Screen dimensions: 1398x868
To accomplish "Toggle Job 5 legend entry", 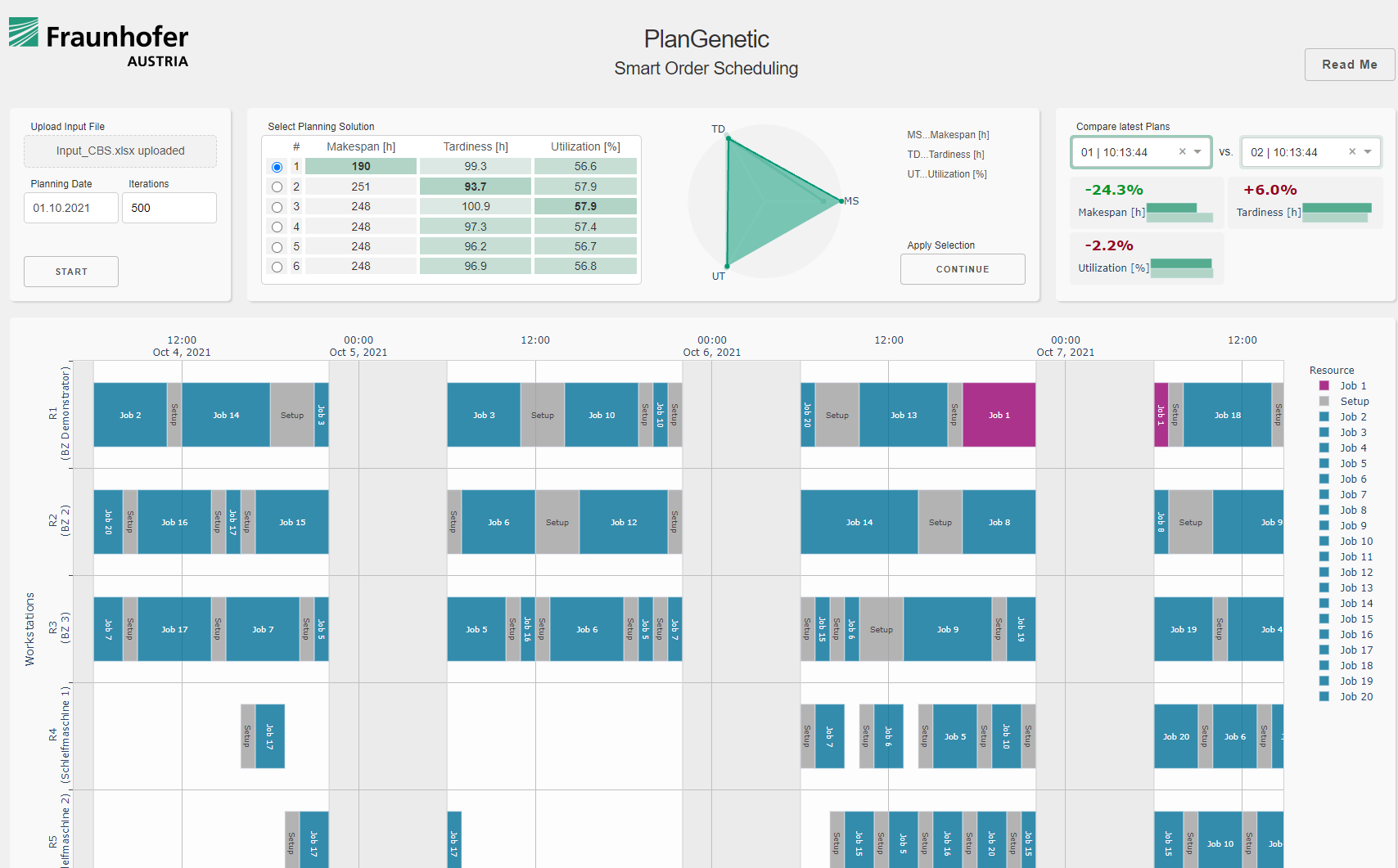I will click(1343, 464).
